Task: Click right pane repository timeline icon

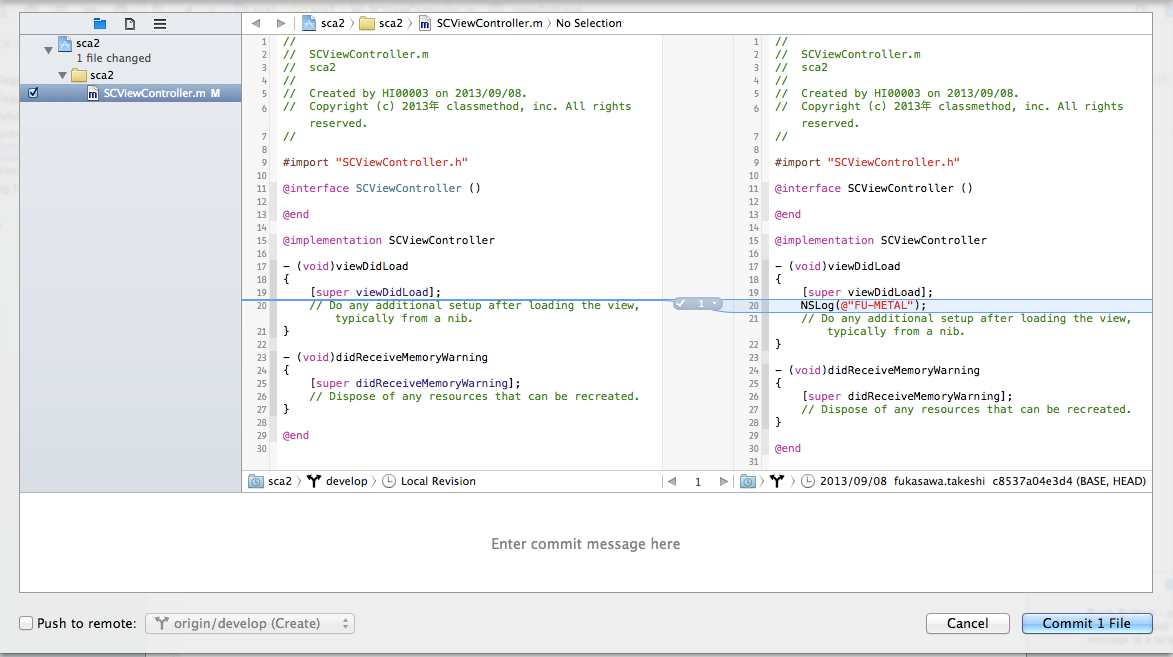Action: coord(747,481)
